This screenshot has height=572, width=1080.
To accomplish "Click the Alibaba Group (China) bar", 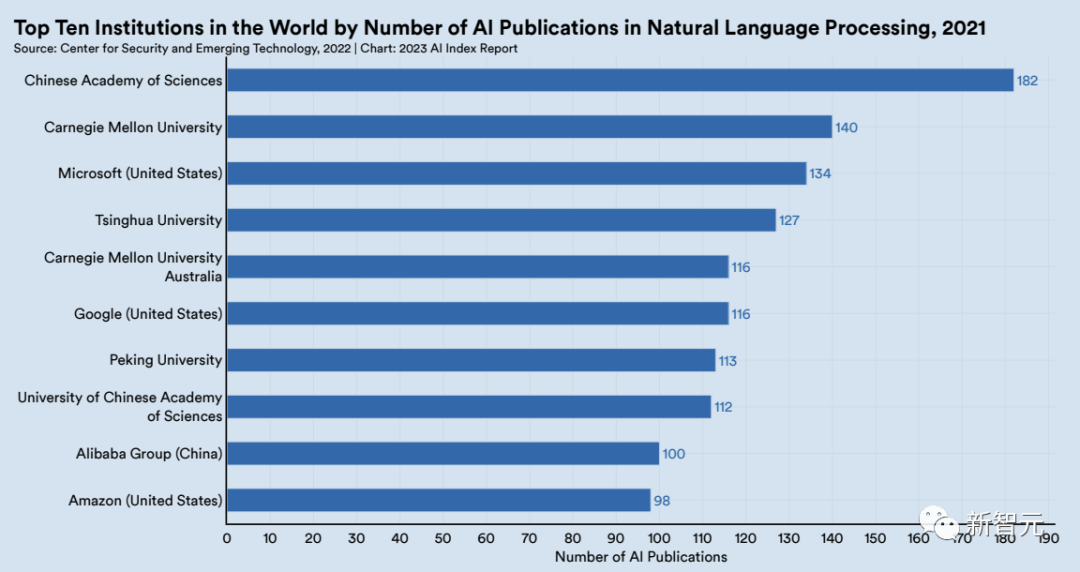I will [443, 453].
